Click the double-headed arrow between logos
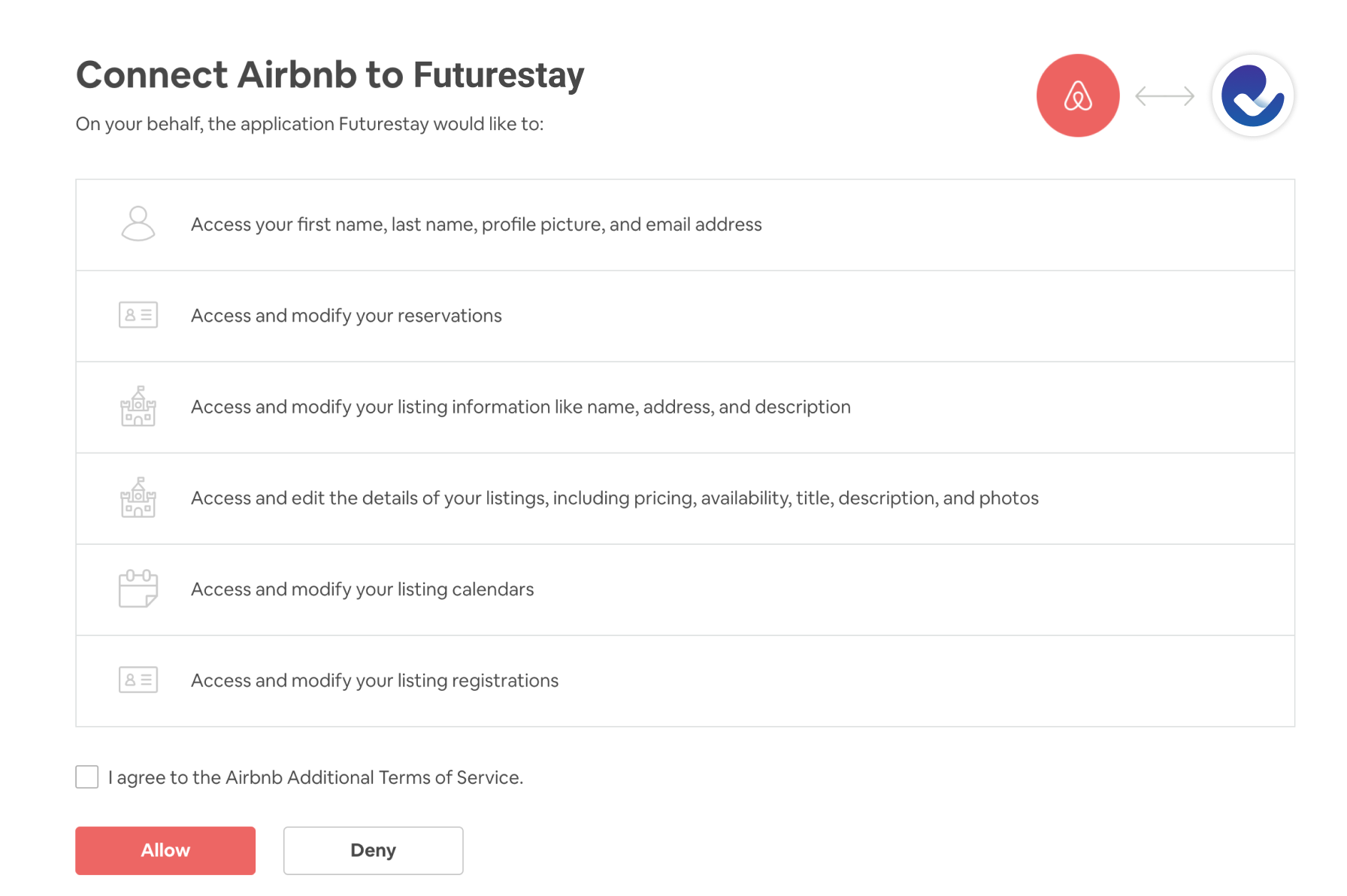 coord(1164,96)
